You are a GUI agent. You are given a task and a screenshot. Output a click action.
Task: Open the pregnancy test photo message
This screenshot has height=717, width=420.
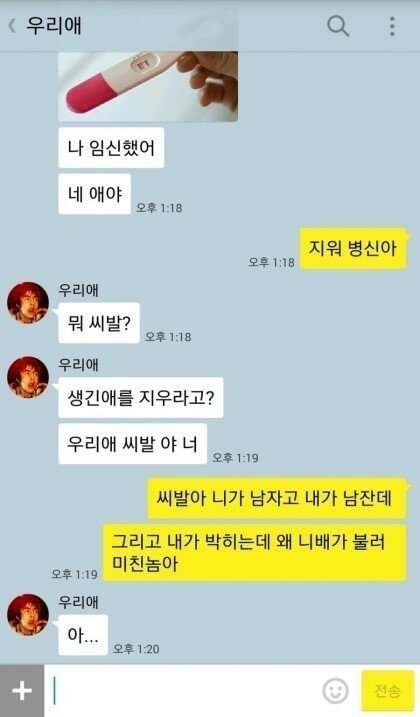(x=148, y=86)
